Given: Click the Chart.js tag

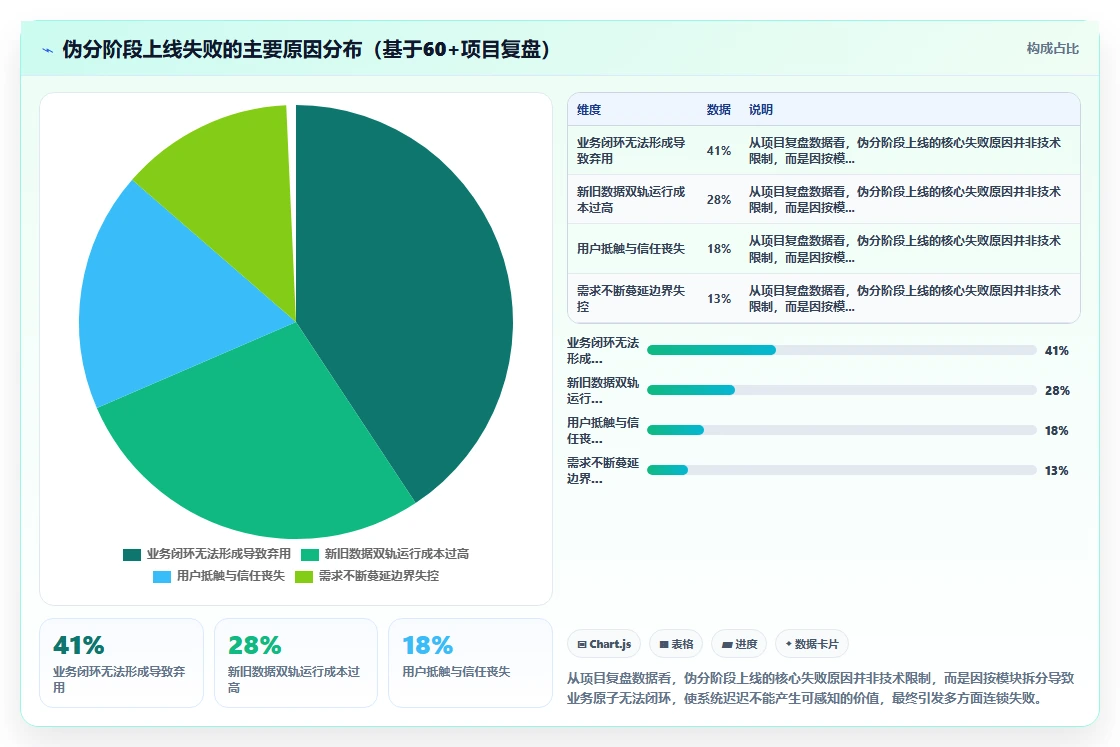Looking at the screenshot, I should (x=604, y=644).
